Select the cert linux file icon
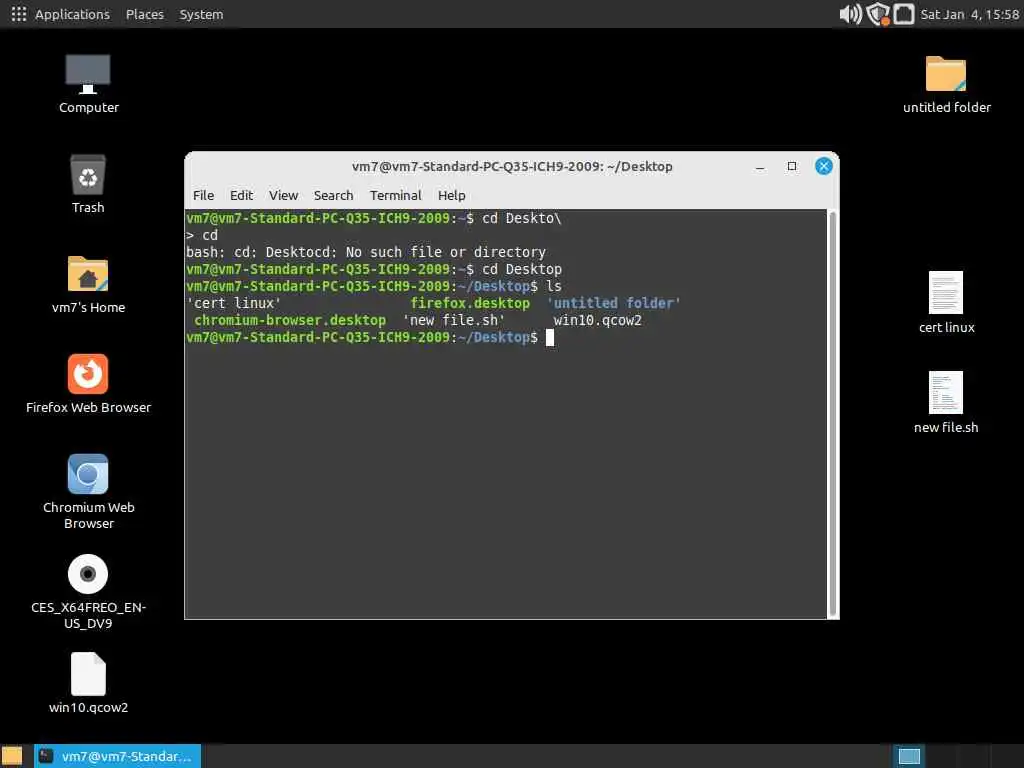The height and width of the screenshot is (768, 1024). click(x=946, y=292)
